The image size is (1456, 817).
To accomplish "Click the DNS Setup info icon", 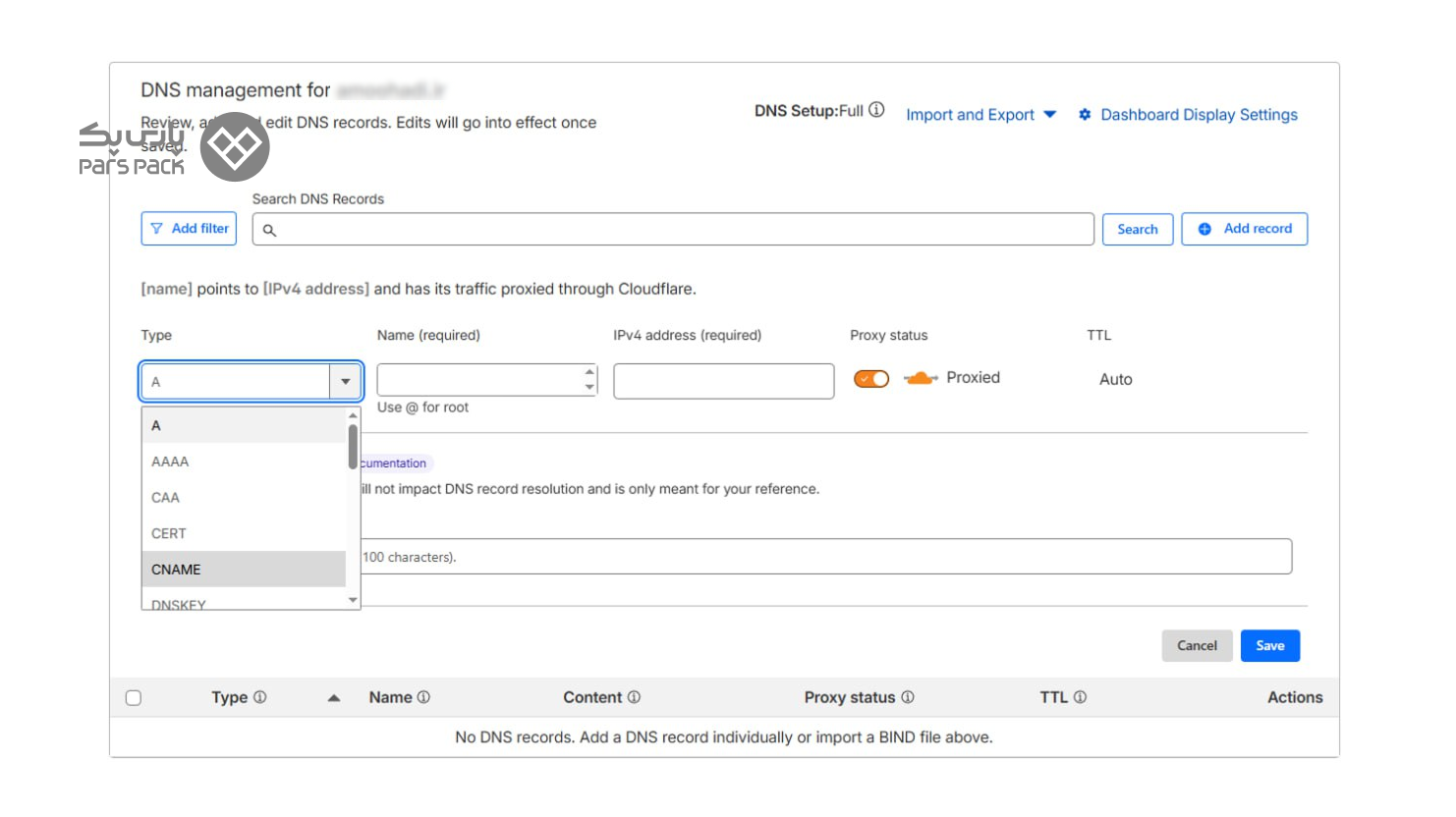I will (876, 110).
